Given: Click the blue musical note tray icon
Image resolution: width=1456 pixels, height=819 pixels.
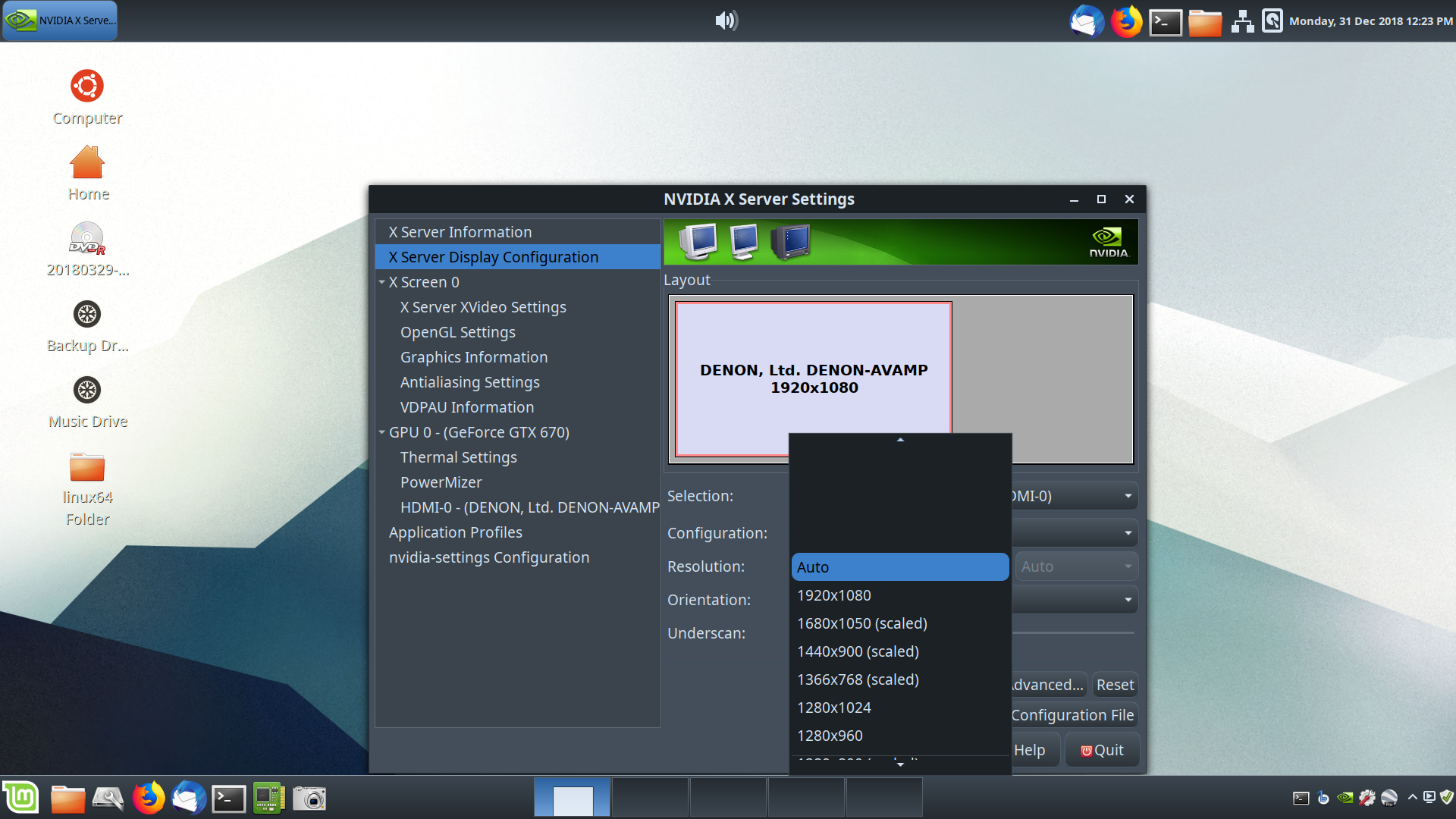Looking at the screenshot, I should point(1323,798).
